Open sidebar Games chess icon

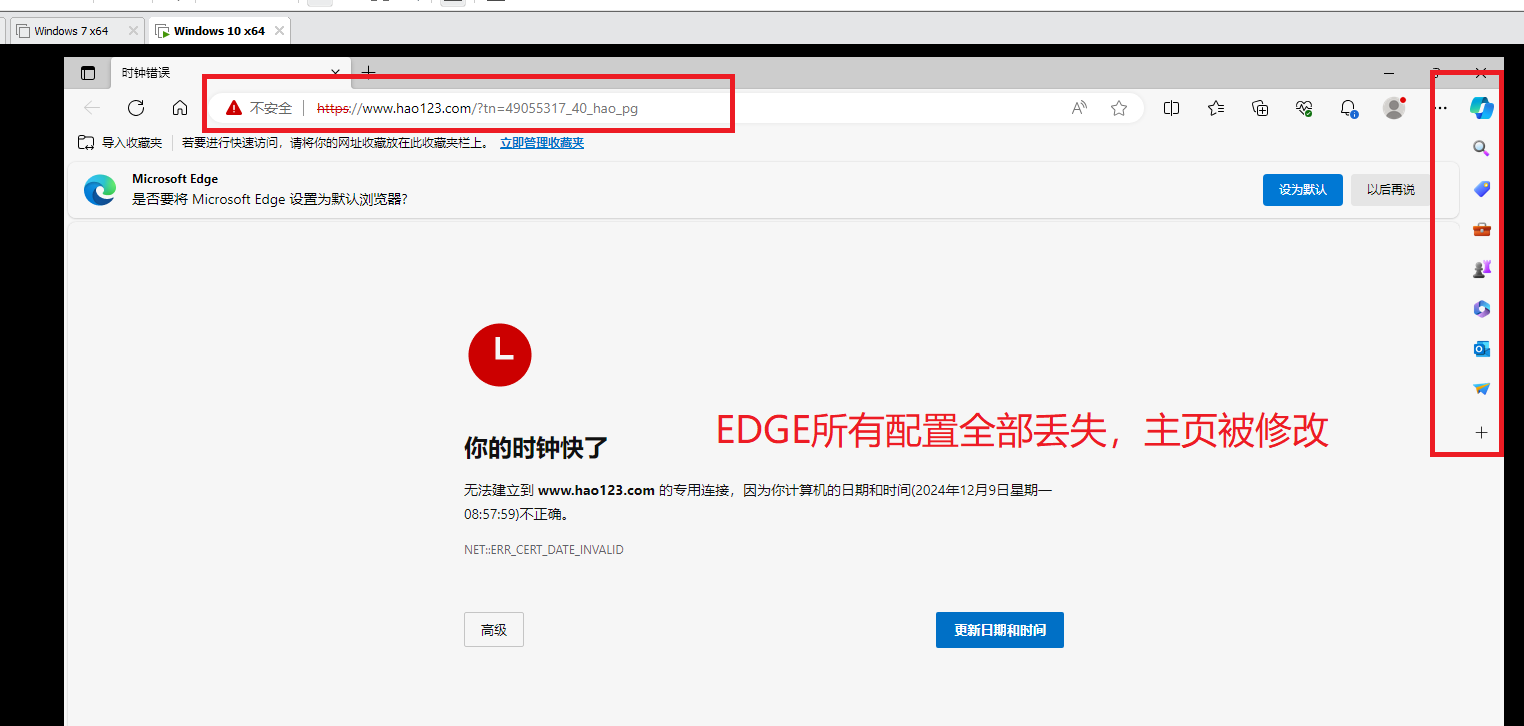click(1481, 269)
